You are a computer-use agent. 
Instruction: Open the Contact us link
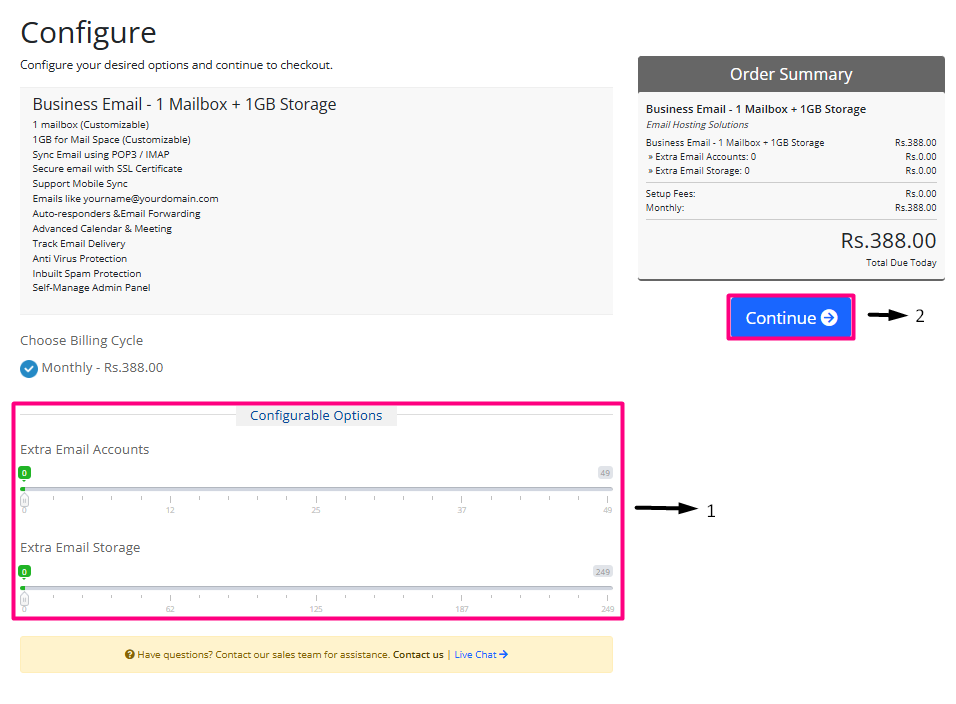click(418, 655)
